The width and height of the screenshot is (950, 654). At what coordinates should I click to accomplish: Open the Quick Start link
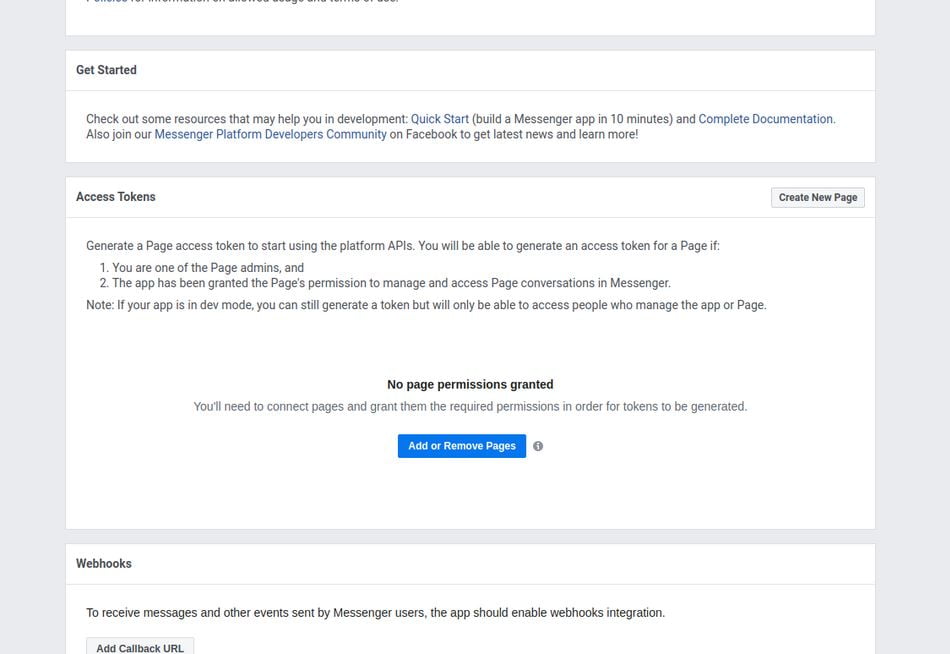[x=440, y=119]
